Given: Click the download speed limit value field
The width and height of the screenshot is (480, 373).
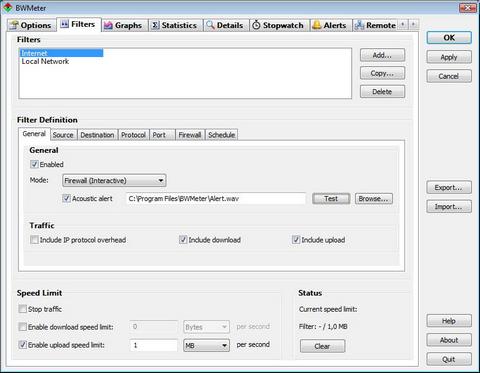Looking at the screenshot, I should pyautogui.click(x=154, y=327).
